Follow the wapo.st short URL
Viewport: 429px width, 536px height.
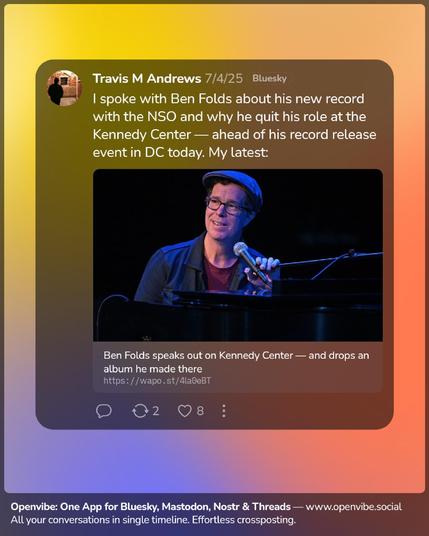click(x=157, y=380)
